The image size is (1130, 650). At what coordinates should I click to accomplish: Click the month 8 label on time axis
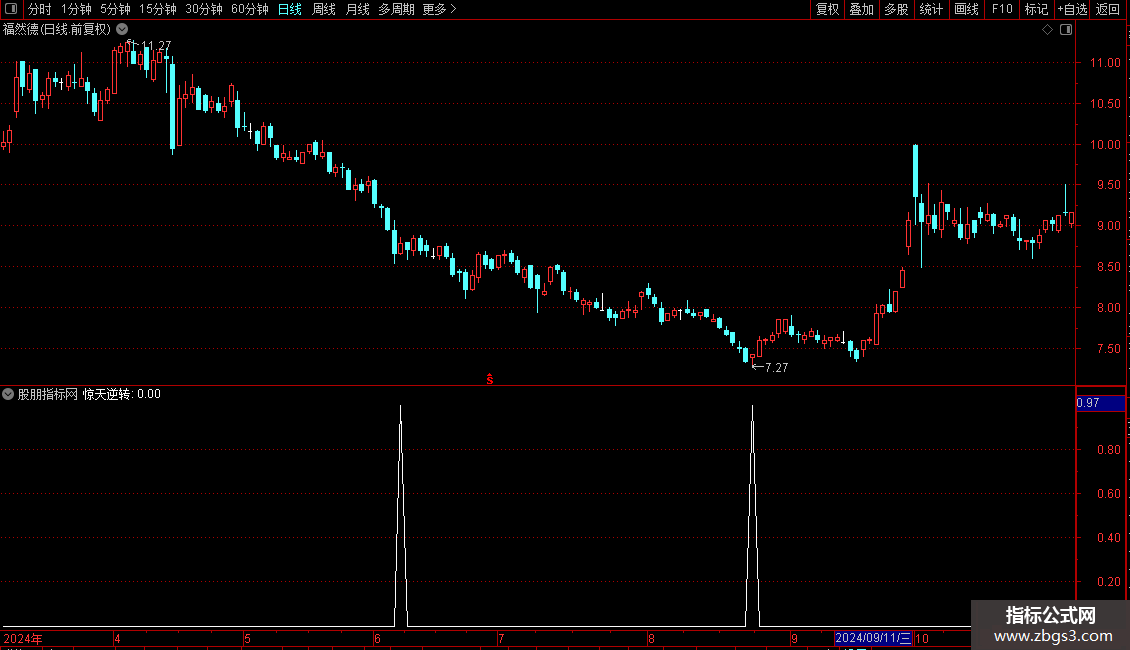click(x=651, y=638)
